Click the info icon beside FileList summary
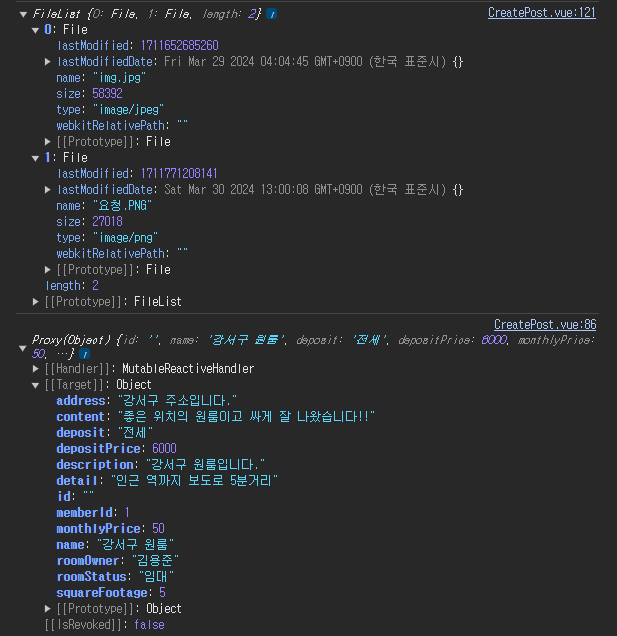The width and height of the screenshot is (617, 636). click(x=272, y=14)
